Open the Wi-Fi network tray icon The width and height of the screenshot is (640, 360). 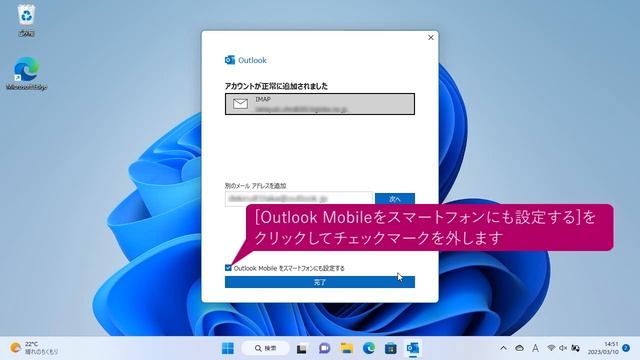(551, 348)
